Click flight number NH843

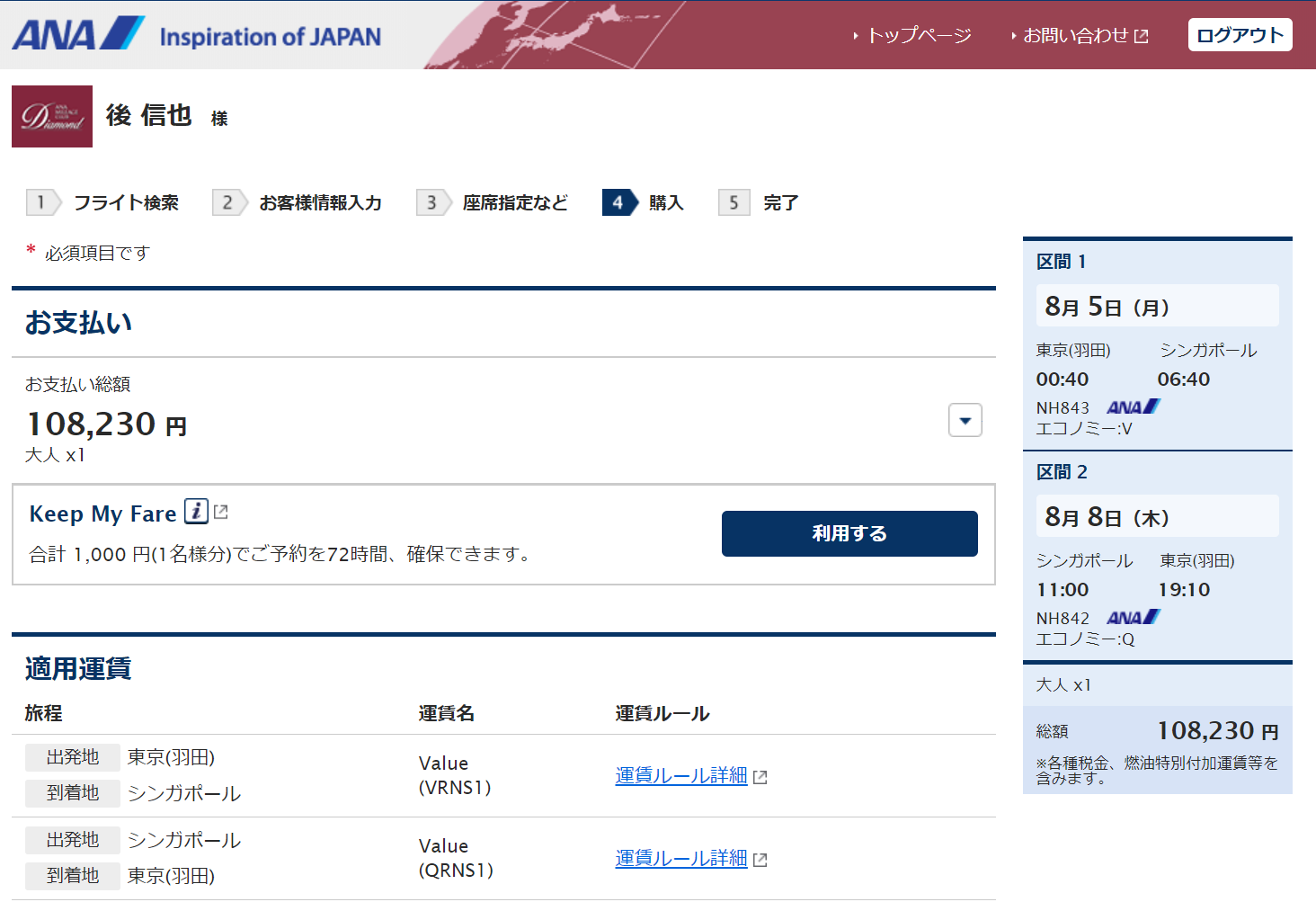(1063, 408)
